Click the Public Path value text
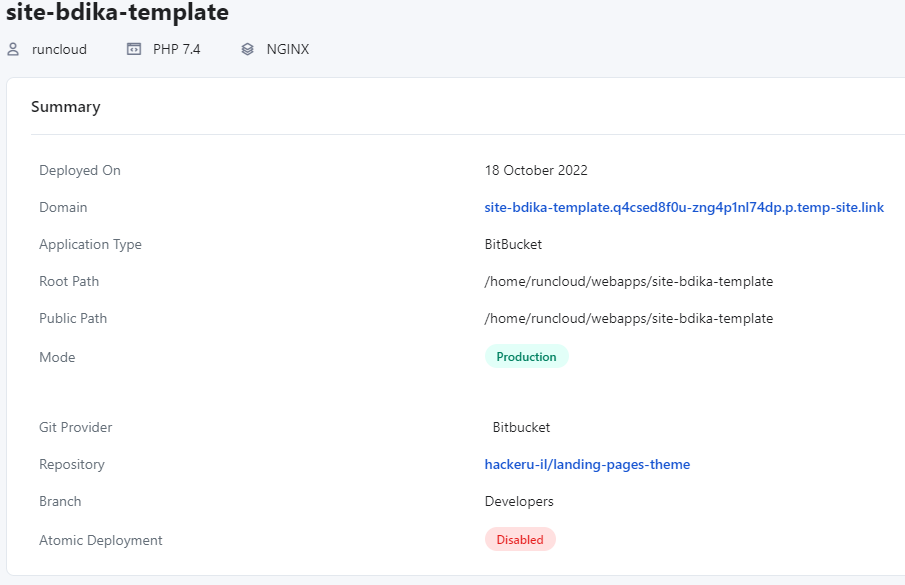Viewport: 905px width, 585px height. (628, 319)
